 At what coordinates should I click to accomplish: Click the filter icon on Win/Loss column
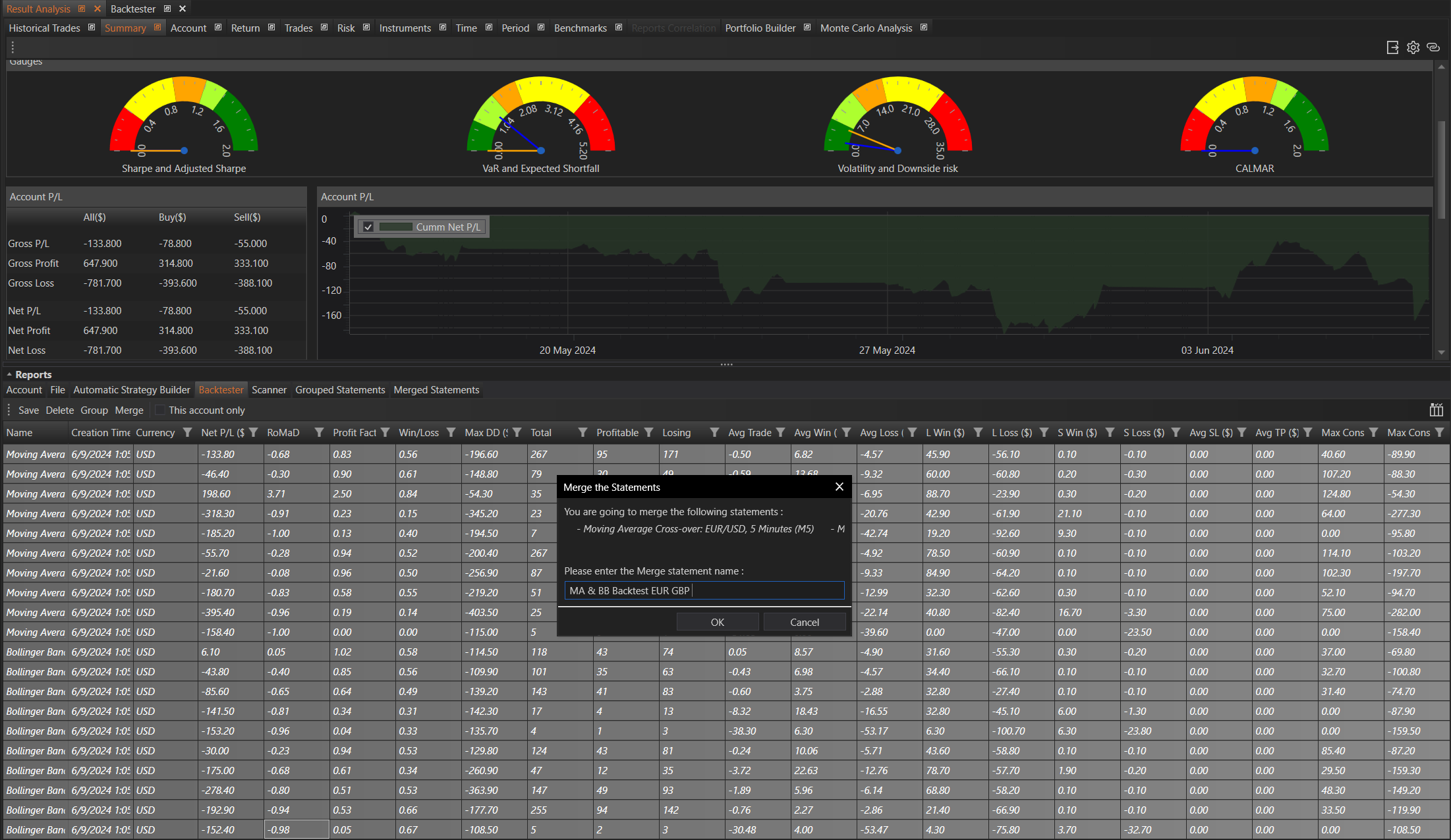click(451, 433)
